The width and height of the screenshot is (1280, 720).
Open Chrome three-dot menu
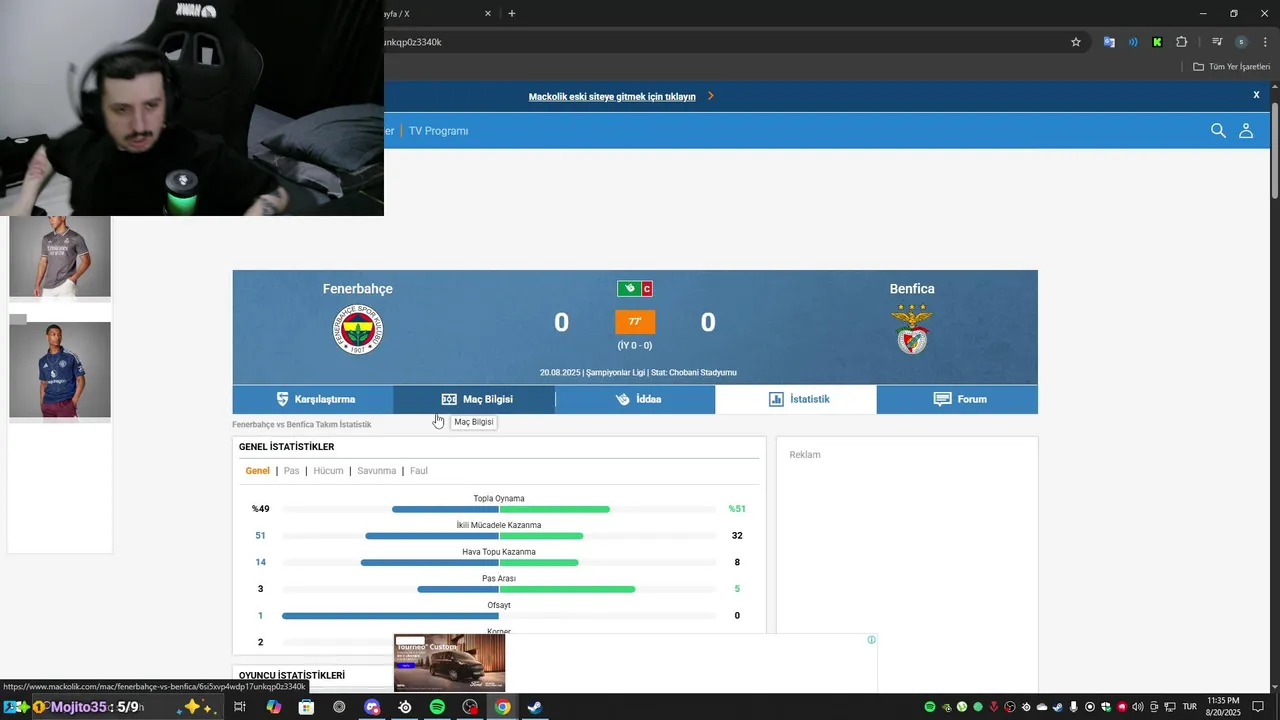(x=1265, y=42)
